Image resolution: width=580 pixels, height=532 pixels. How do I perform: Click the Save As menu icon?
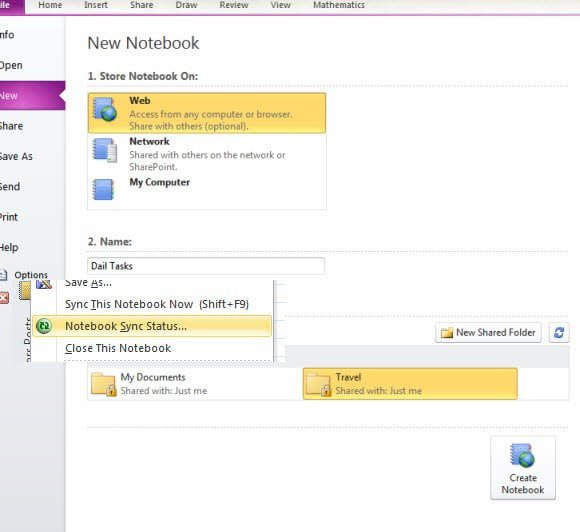click(x=44, y=284)
